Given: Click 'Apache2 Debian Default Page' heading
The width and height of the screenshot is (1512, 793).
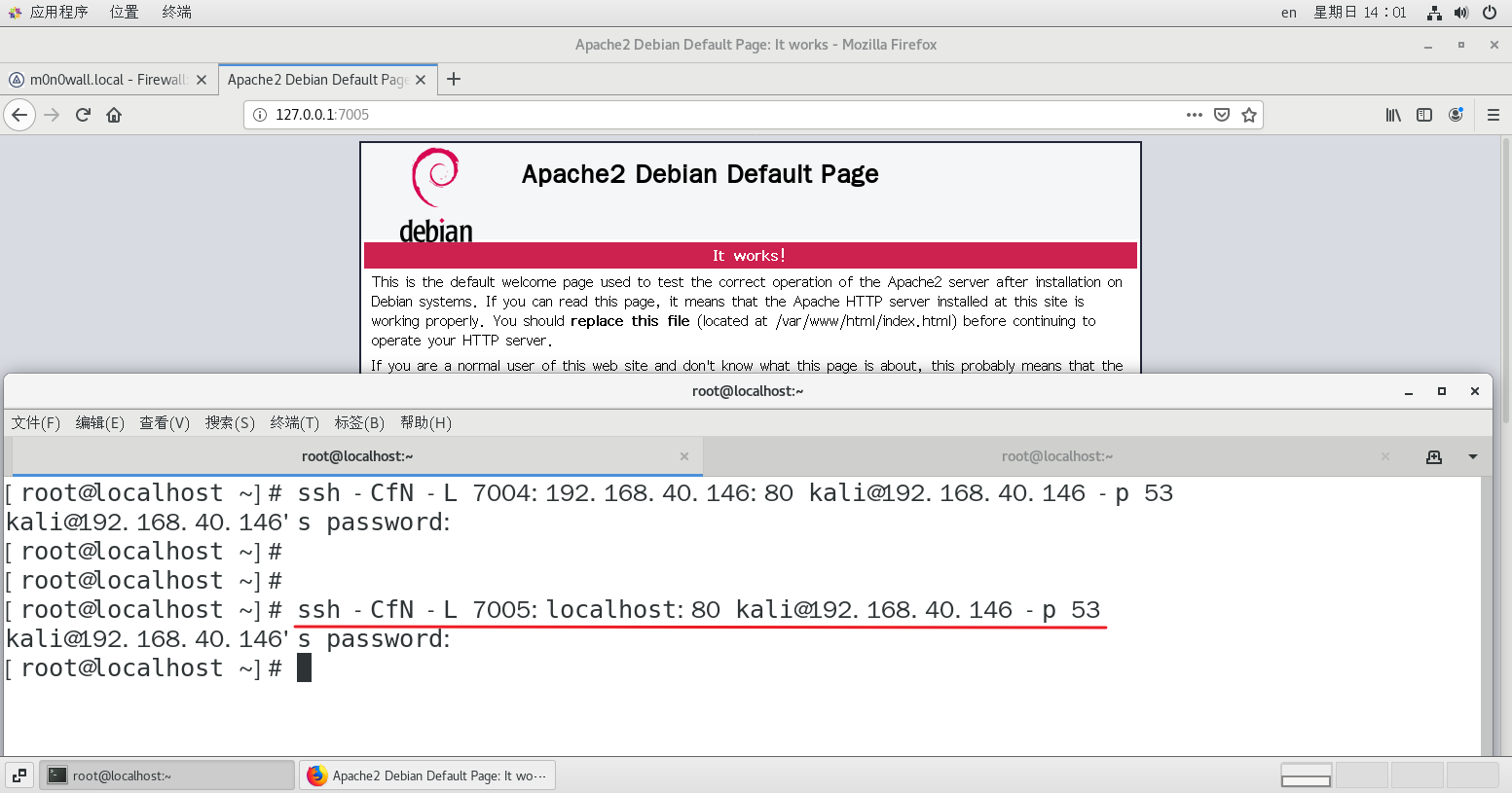Looking at the screenshot, I should [x=700, y=174].
